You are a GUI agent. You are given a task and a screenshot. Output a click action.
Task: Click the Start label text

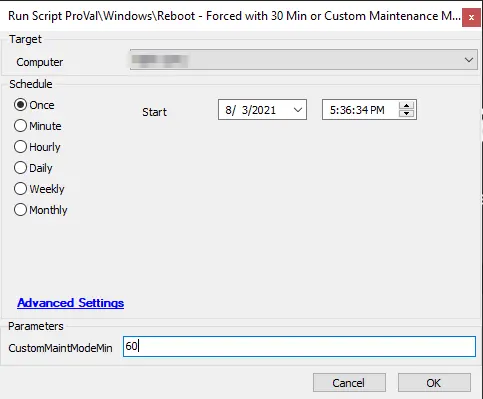click(154, 112)
